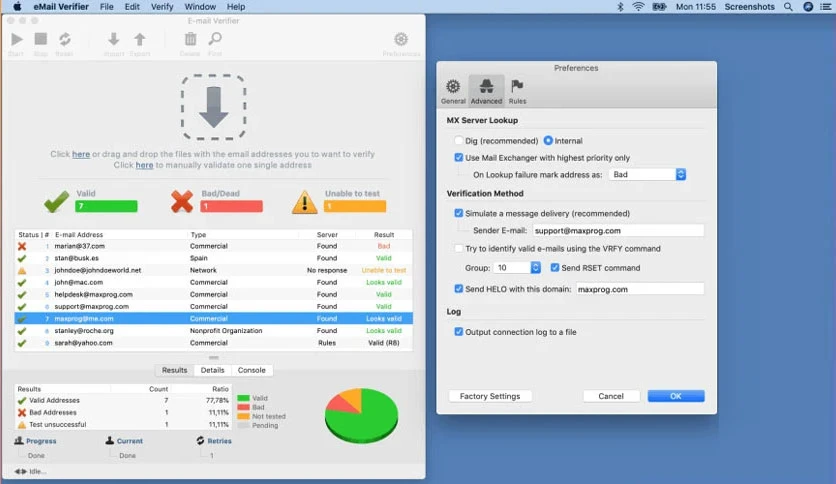Click the Factory Settings button
This screenshot has width=836, height=484.
(490, 396)
